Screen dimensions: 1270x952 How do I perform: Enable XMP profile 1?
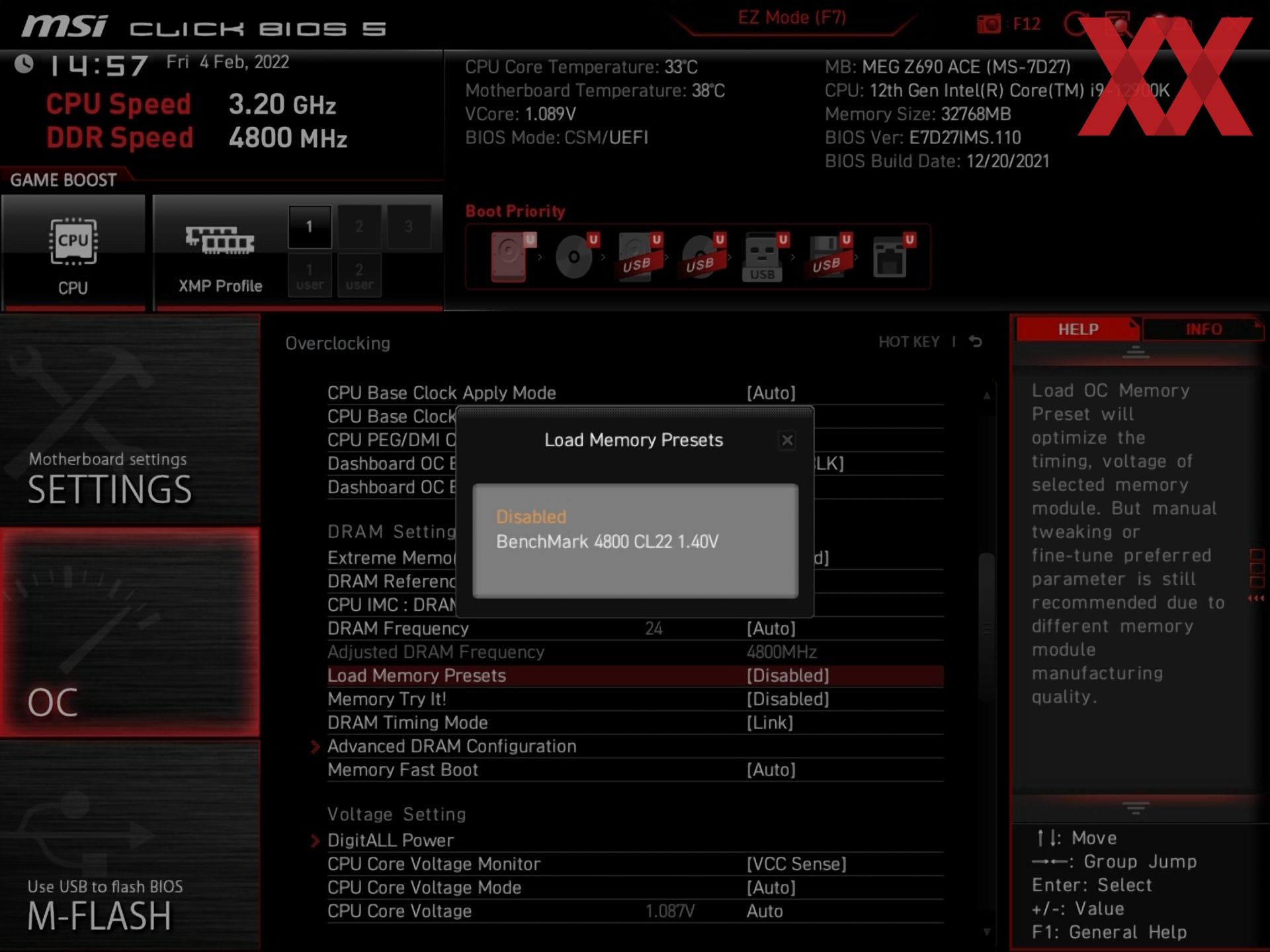pos(310,227)
